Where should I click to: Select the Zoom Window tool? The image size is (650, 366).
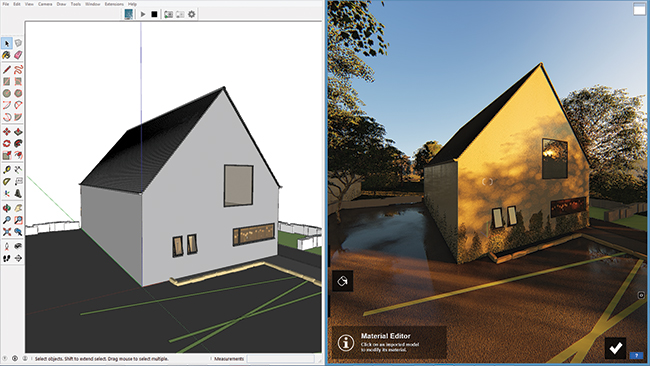[x=18, y=220]
